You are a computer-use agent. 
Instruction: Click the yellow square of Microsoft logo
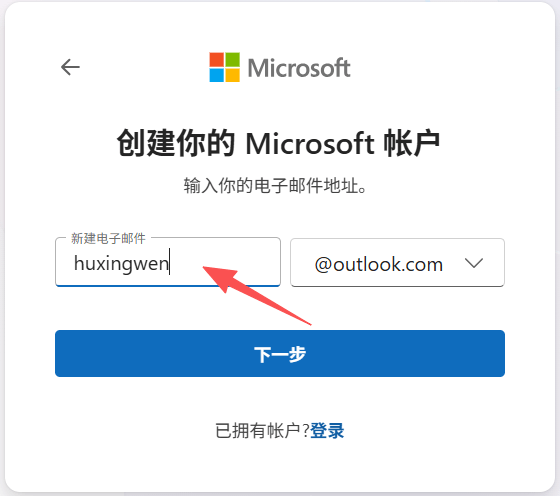pos(232,75)
